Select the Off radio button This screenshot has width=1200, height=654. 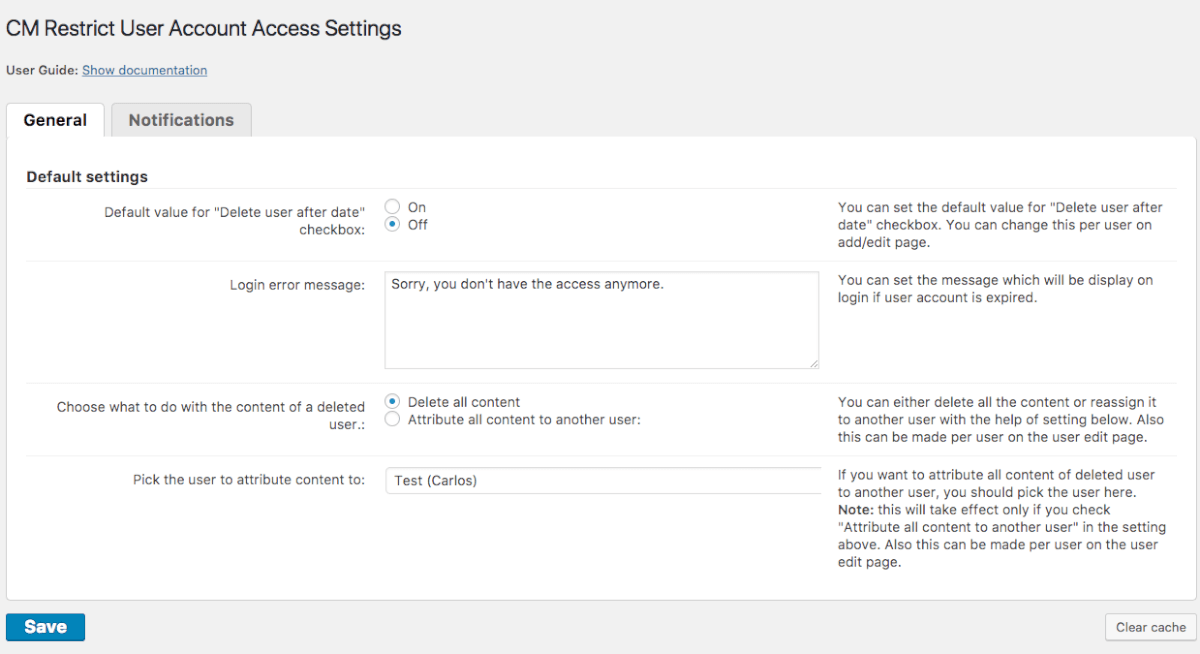click(x=393, y=225)
